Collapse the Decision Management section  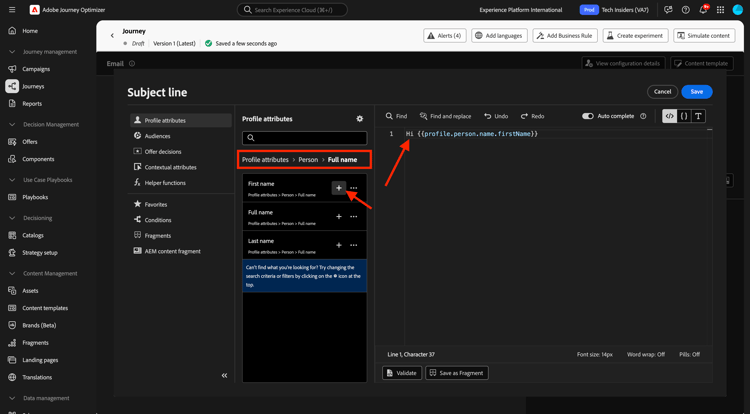pyautogui.click(x=12, y=125)
